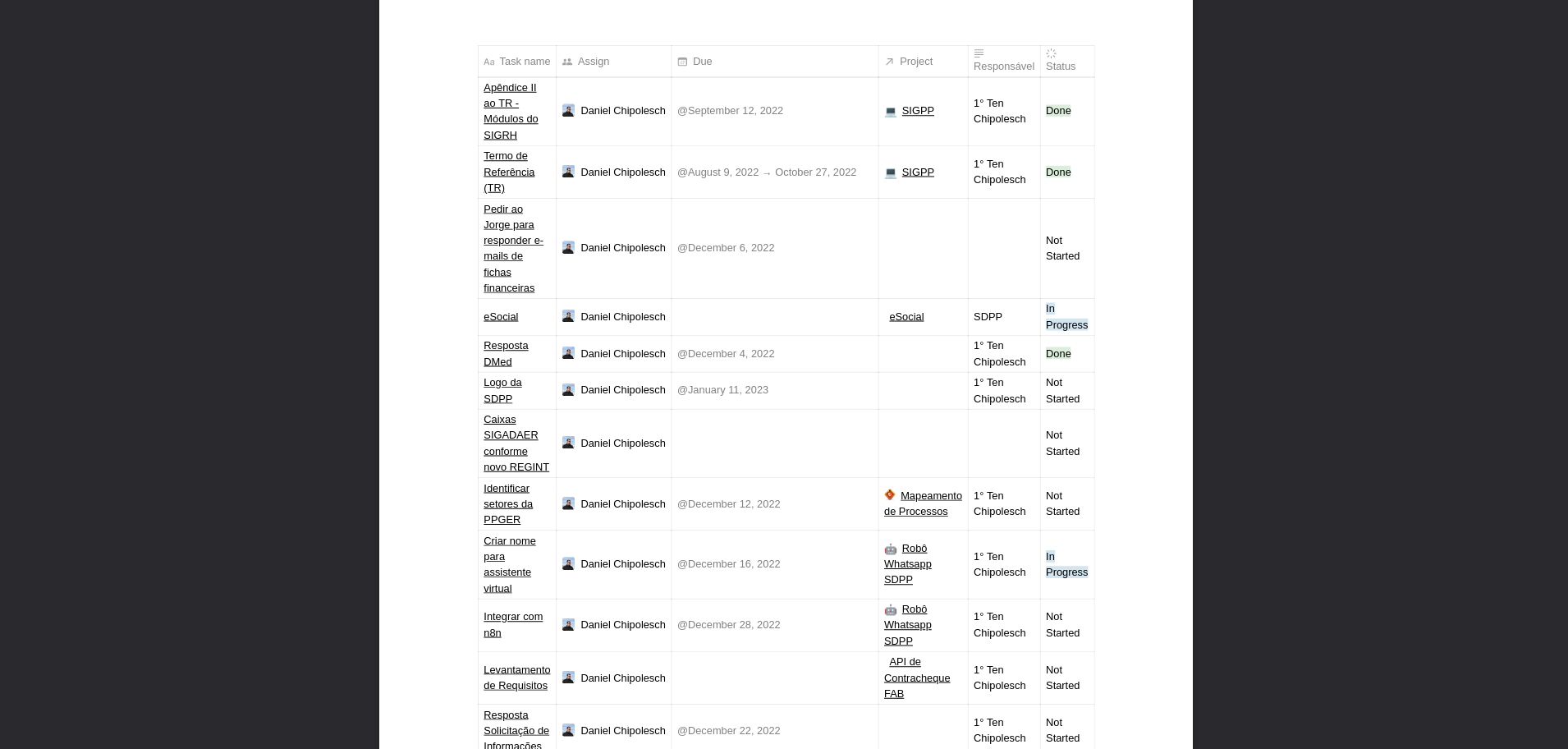Click the robot emoji beside Robô Whatsapp SDPP
Image resolution: width=1568 pixels, height=749 pixels.
coord(890,548)
